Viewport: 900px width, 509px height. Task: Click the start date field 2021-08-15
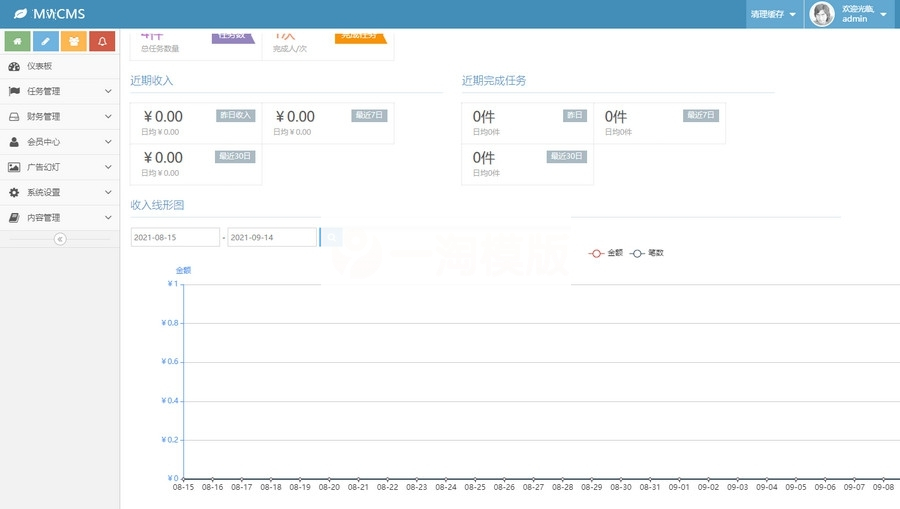(x=175, y=237)
